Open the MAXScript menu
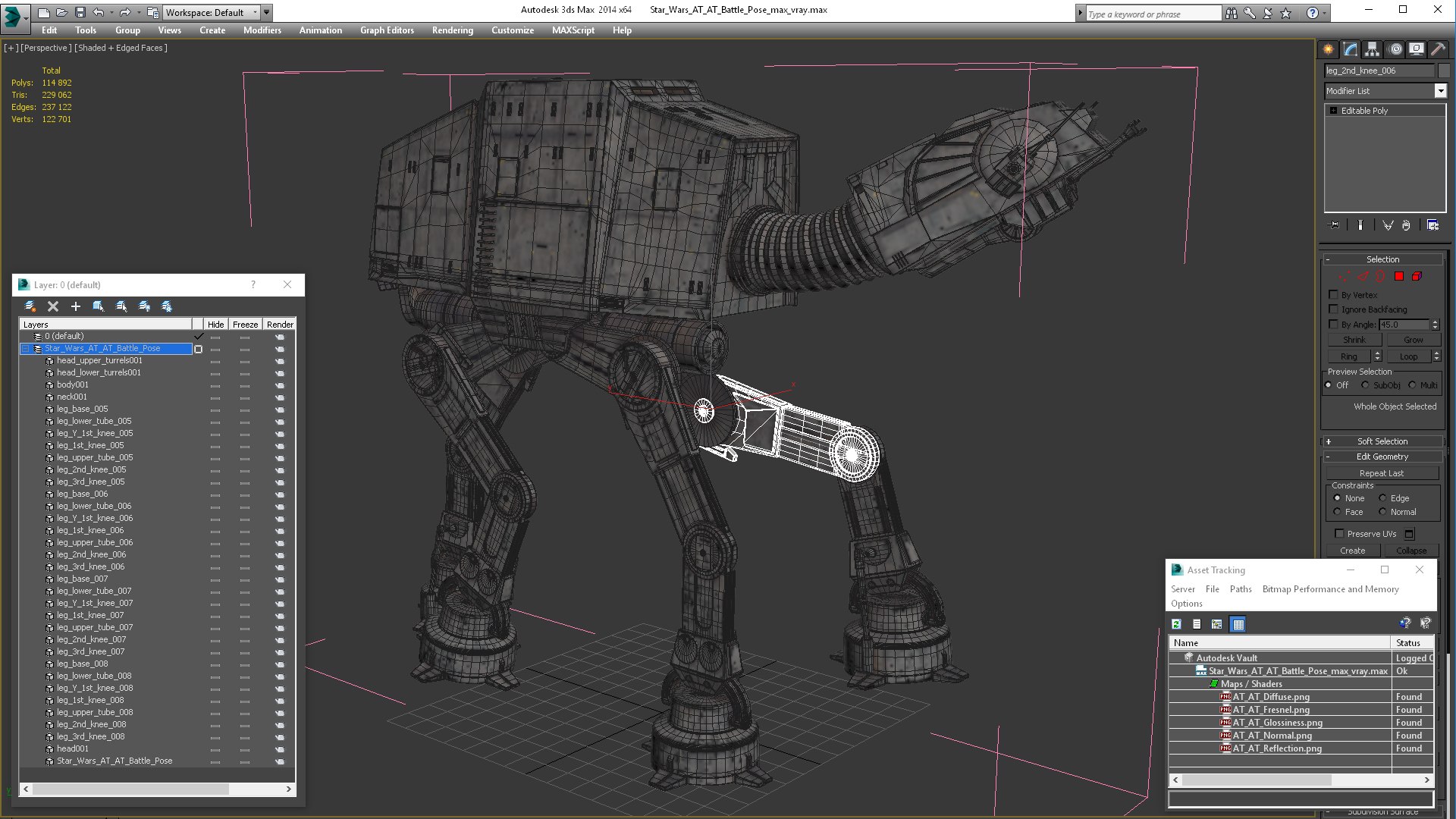 tap(573, 30)
